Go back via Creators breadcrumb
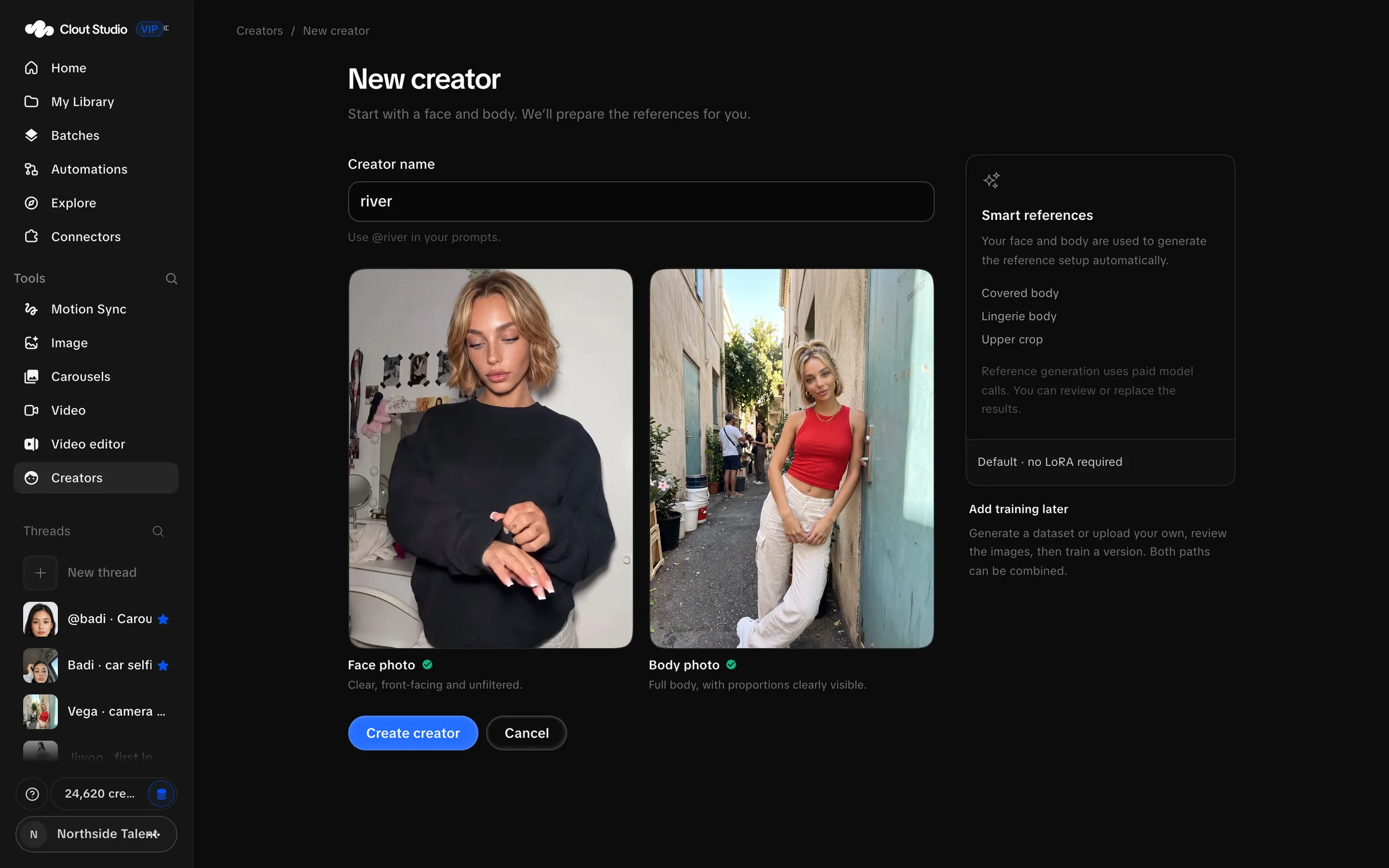The image size is (1389, 868). (x=259, y=31)
